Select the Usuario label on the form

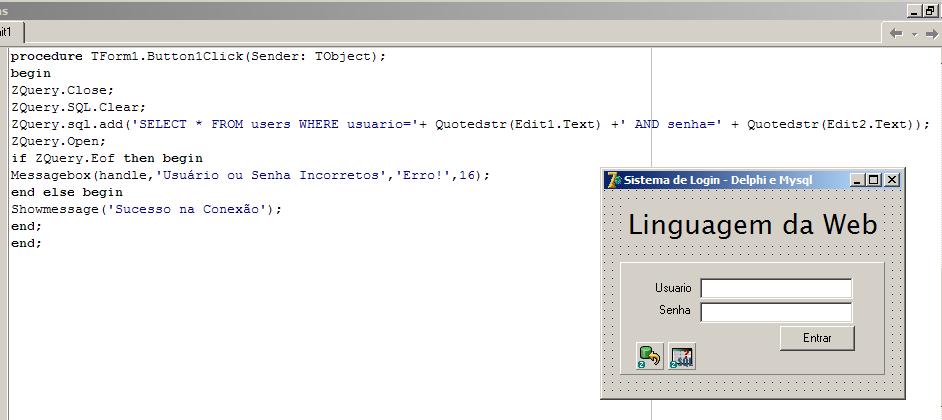(673, 288)
